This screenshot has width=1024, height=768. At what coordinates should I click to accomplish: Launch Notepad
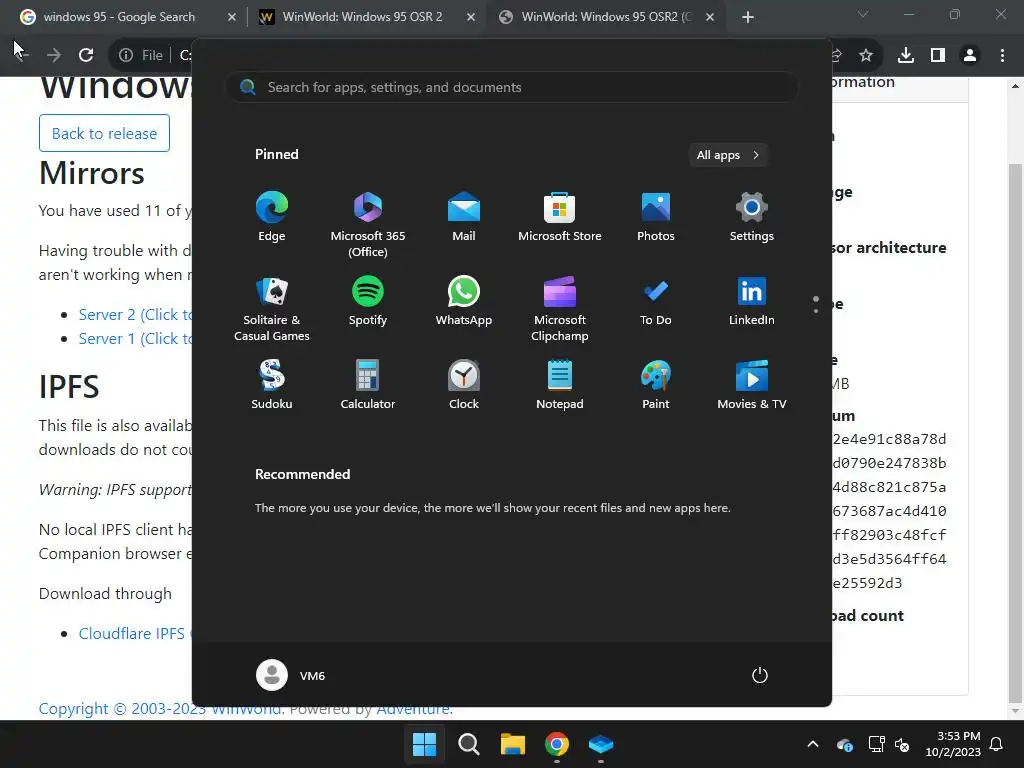560,385
